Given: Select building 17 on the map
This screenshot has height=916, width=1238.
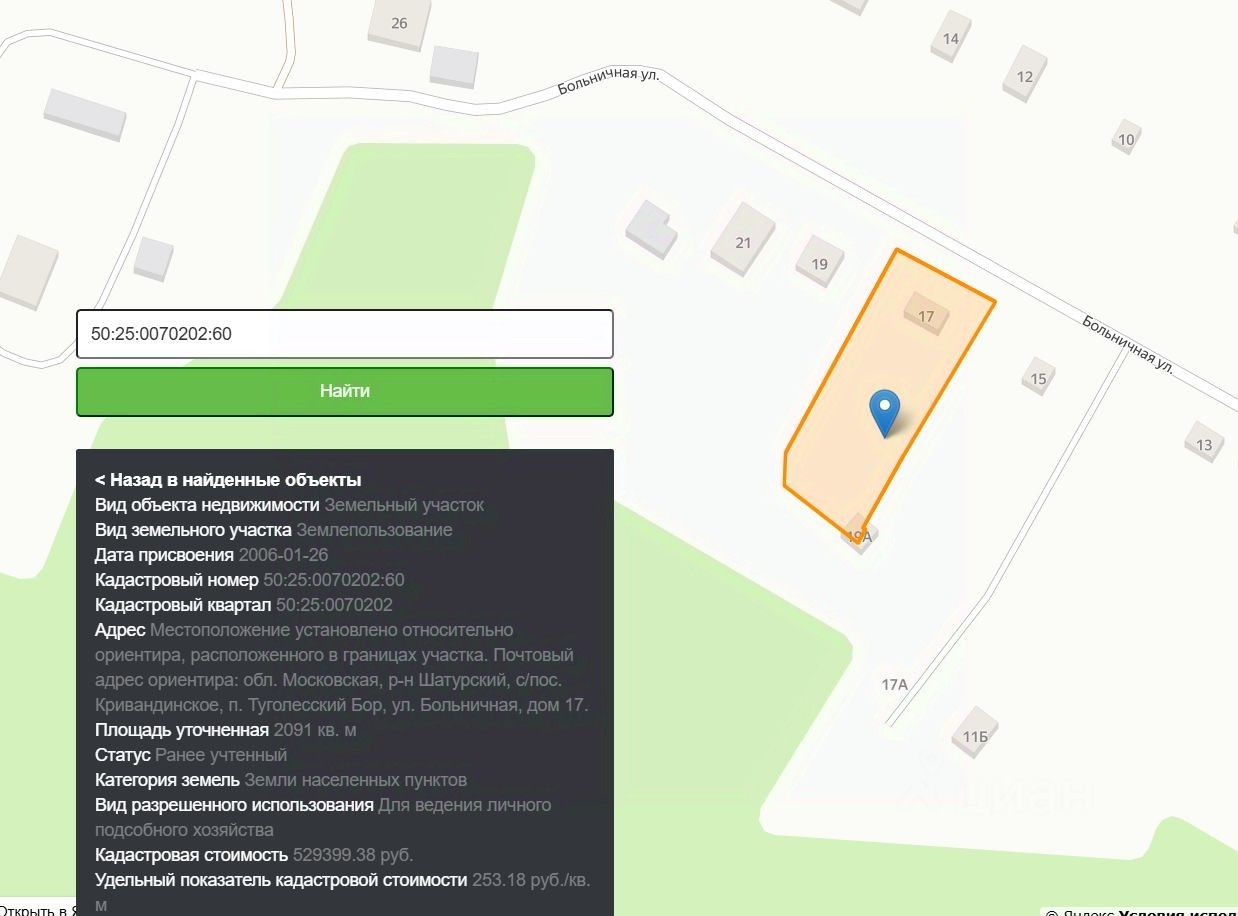Looking at the screenshot, I should (926, 315).
